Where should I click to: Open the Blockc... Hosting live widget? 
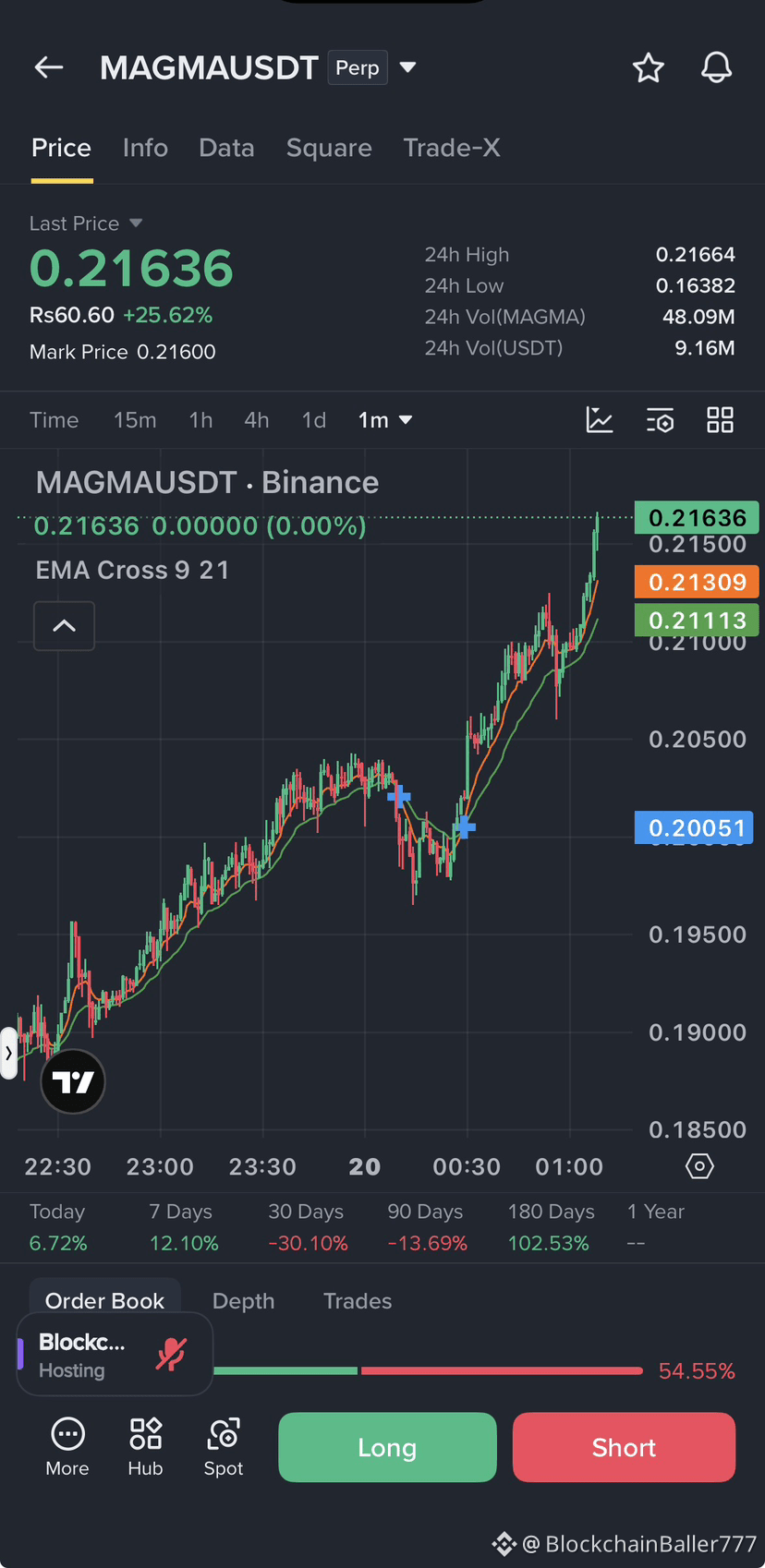pyautogui.click(x=115, y=1355)
